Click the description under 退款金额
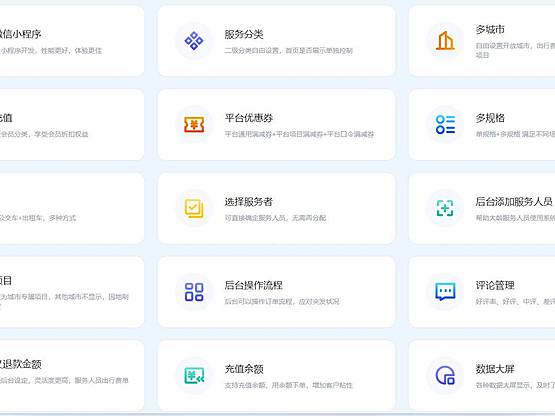Screen dimensions: 555x416 [64, 380]
